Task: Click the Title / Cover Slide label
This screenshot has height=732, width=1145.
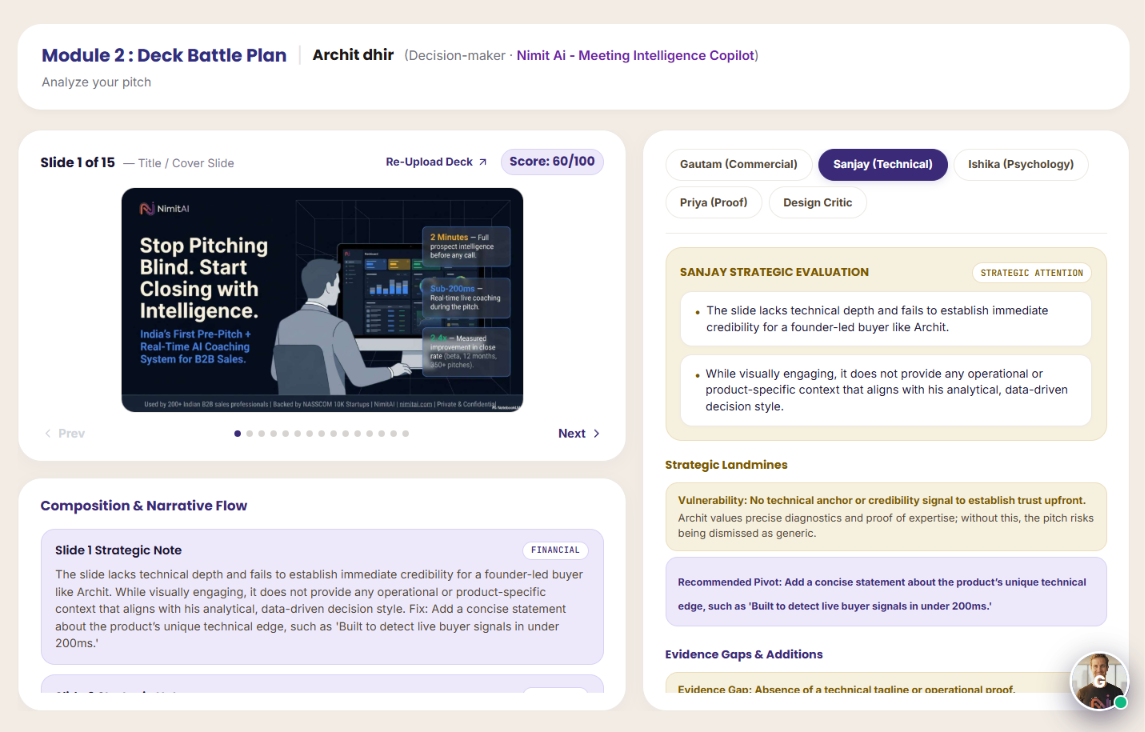Action: tap(186, 163)
